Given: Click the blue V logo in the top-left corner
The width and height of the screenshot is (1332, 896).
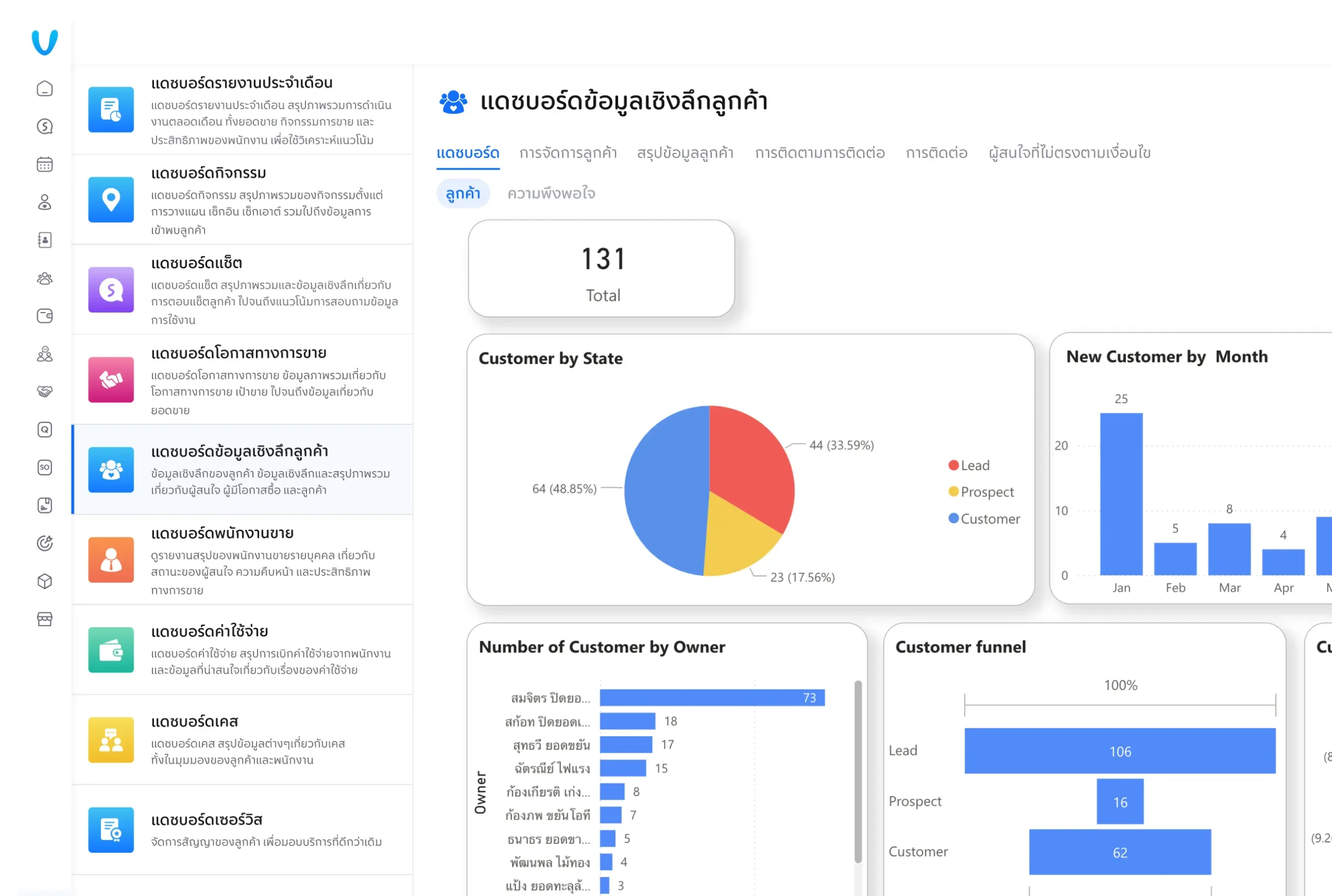Looking at the screenshot, I should (45, 42).
